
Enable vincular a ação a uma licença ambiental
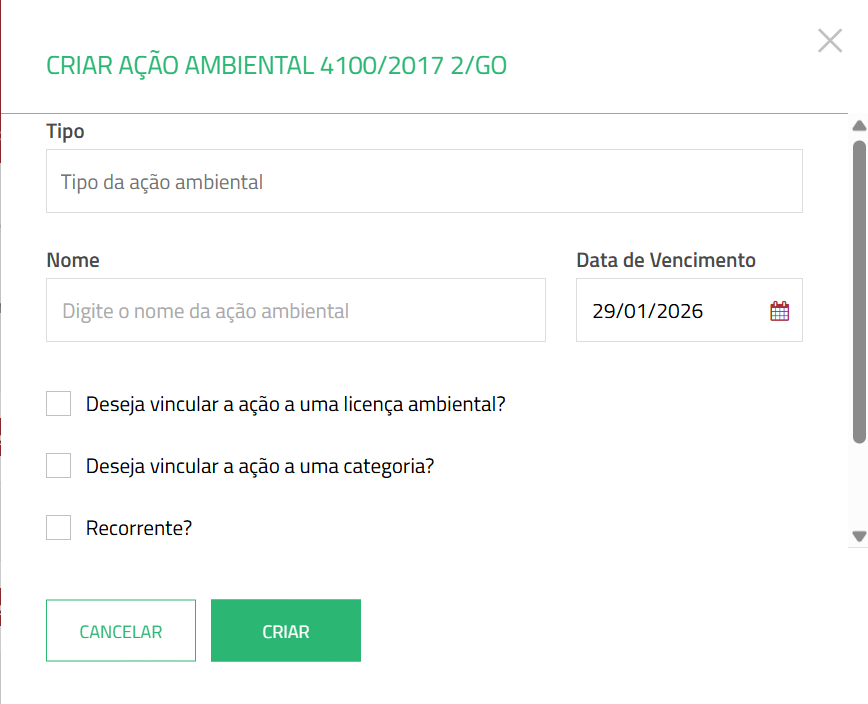point(58,404)
